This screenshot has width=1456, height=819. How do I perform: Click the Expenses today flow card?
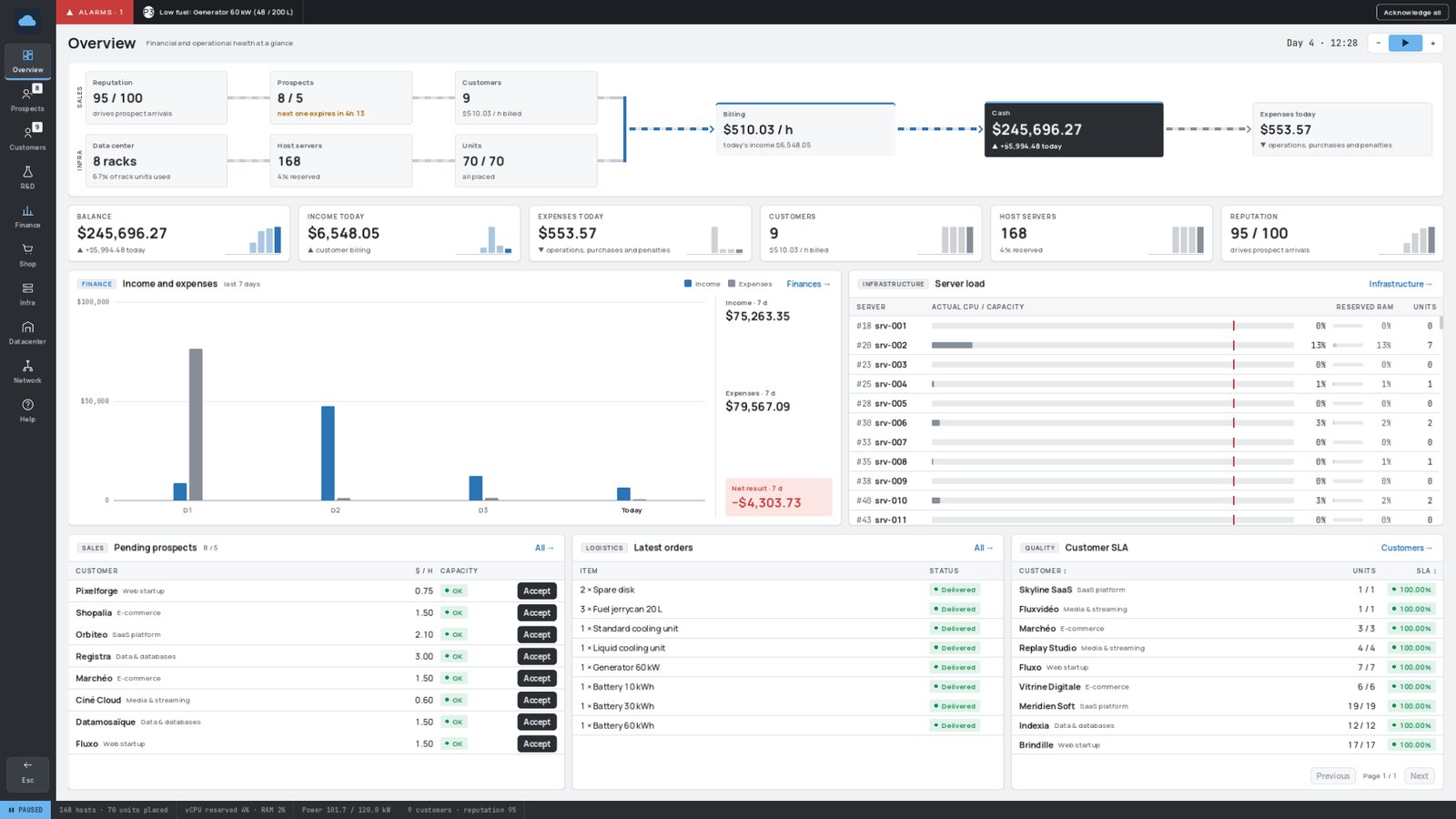click(1342, 129)
